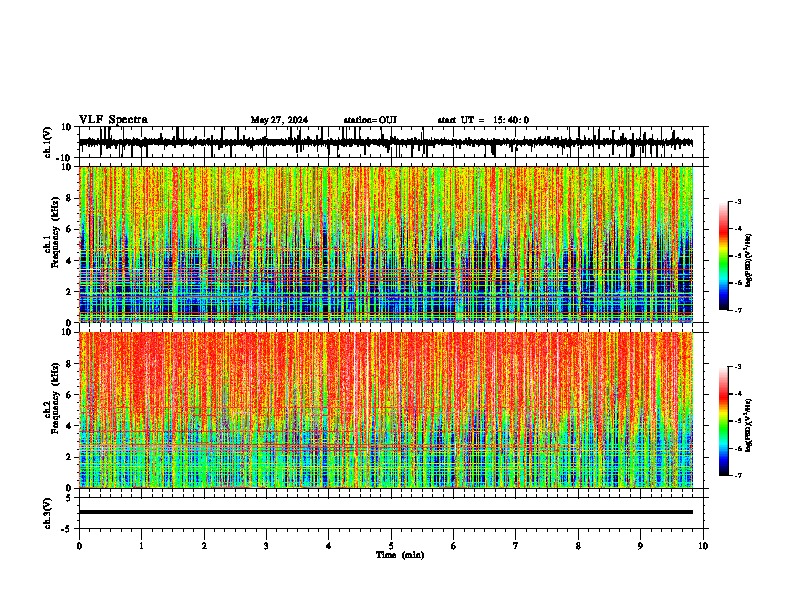
Task: Click the "2" kHz tick on ch.1 spectrogram
Action: [x=71, y=291]
